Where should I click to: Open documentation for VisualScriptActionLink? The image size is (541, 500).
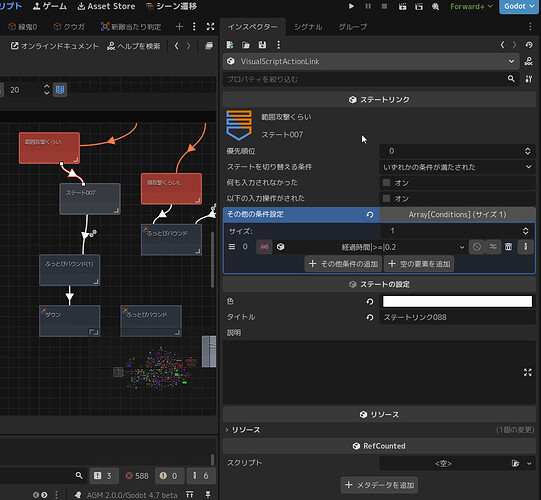[529, 61]
